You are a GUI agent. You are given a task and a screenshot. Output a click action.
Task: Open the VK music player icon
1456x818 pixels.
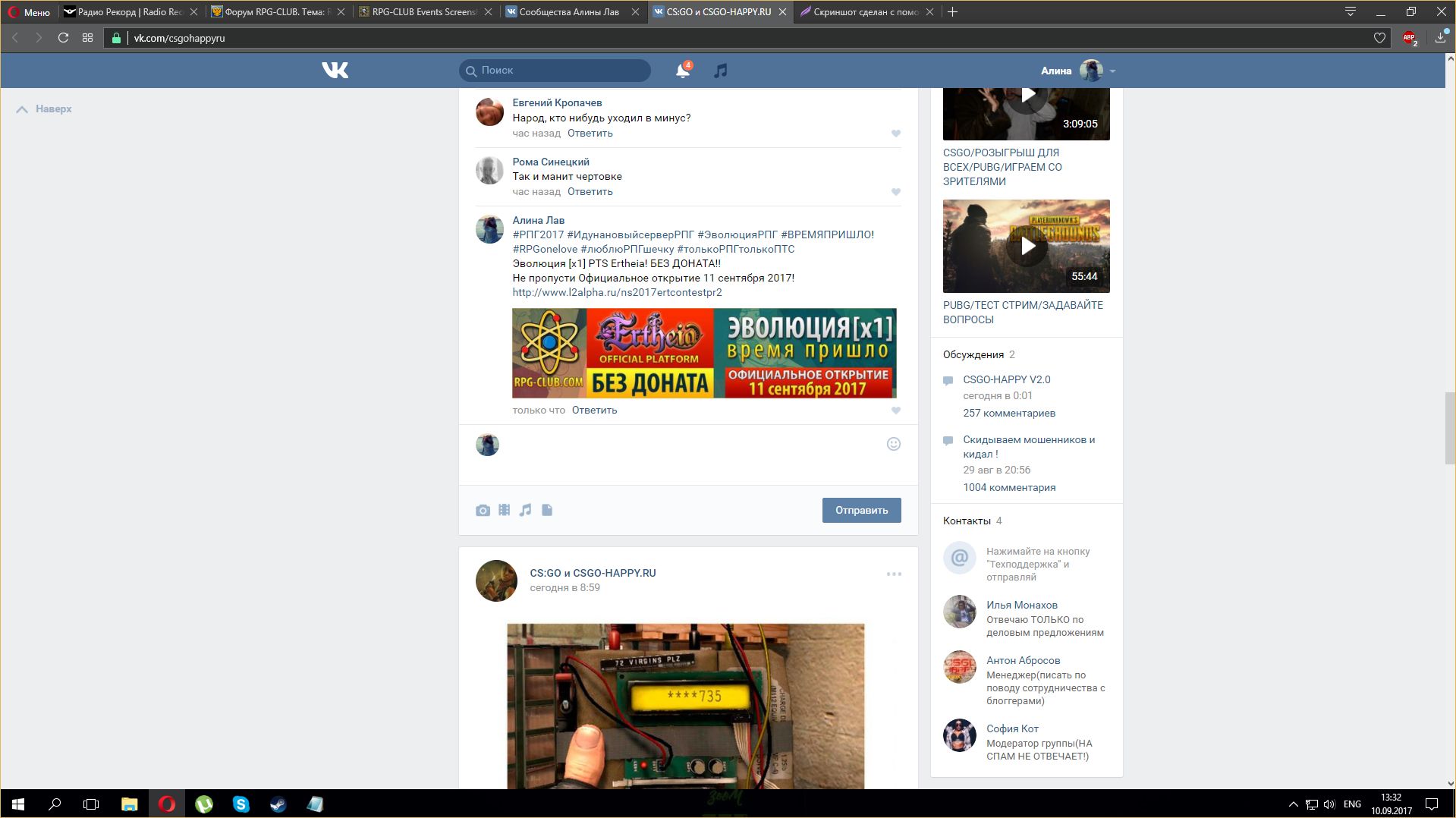click(x=721, y=71)
